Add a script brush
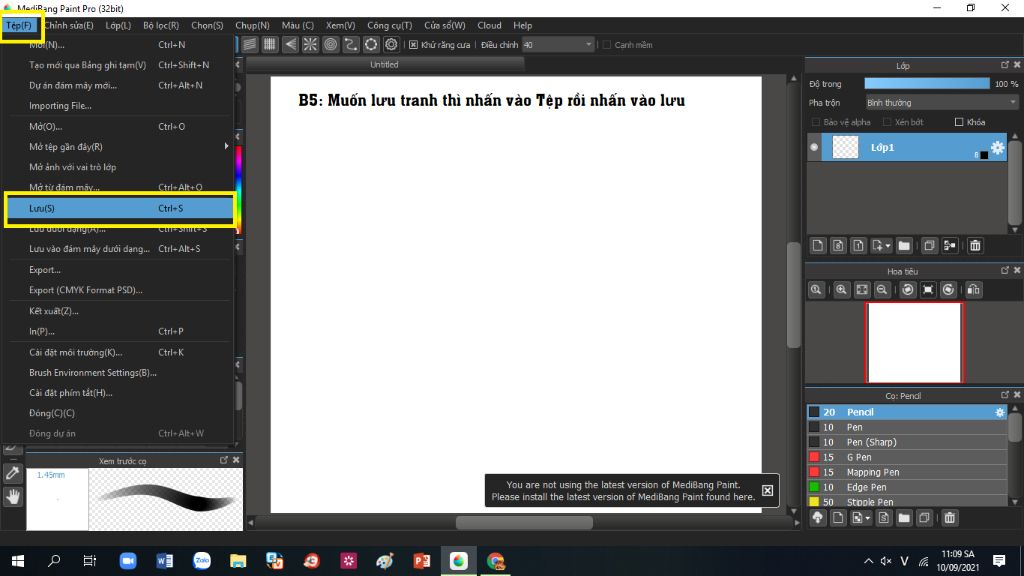 (884, 518)
